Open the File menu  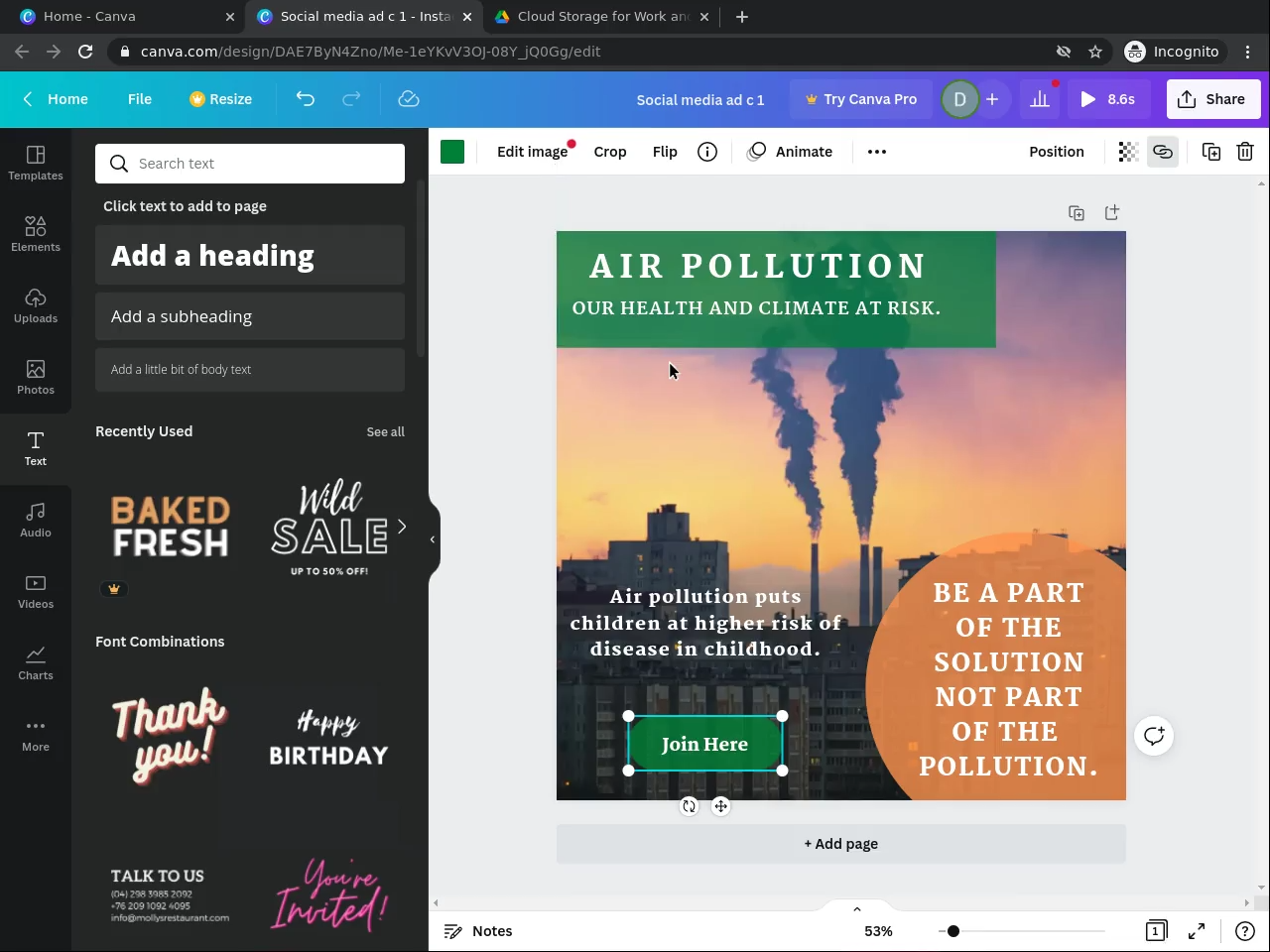pos(140,99)
